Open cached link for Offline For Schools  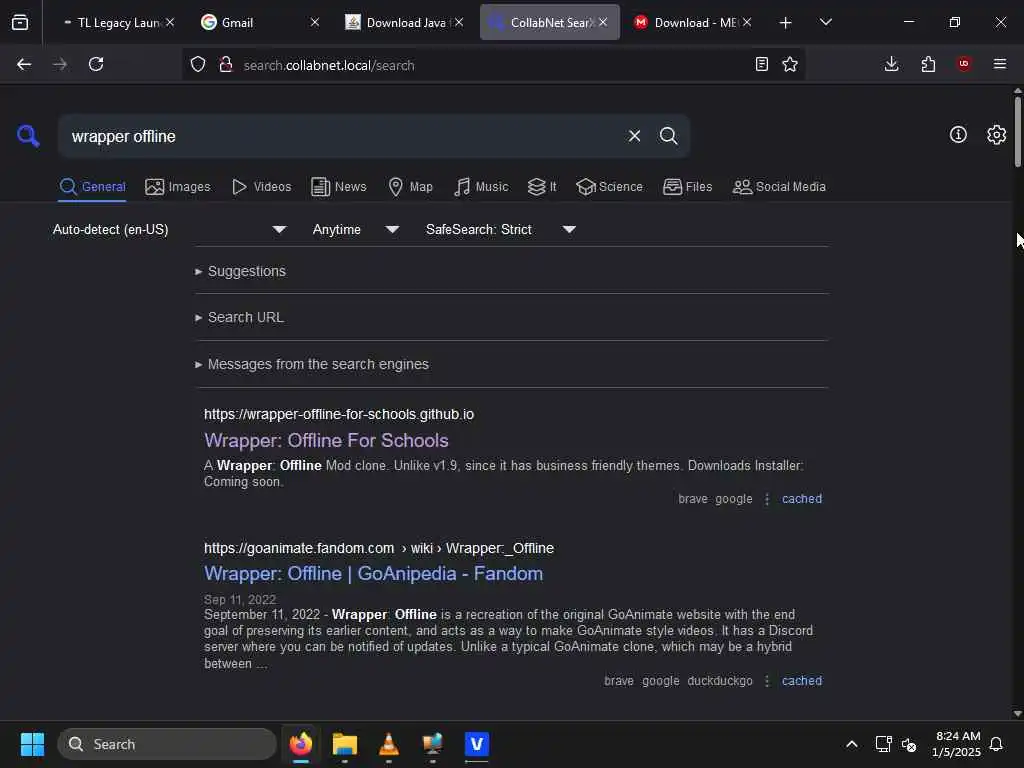tap(802, 499)
